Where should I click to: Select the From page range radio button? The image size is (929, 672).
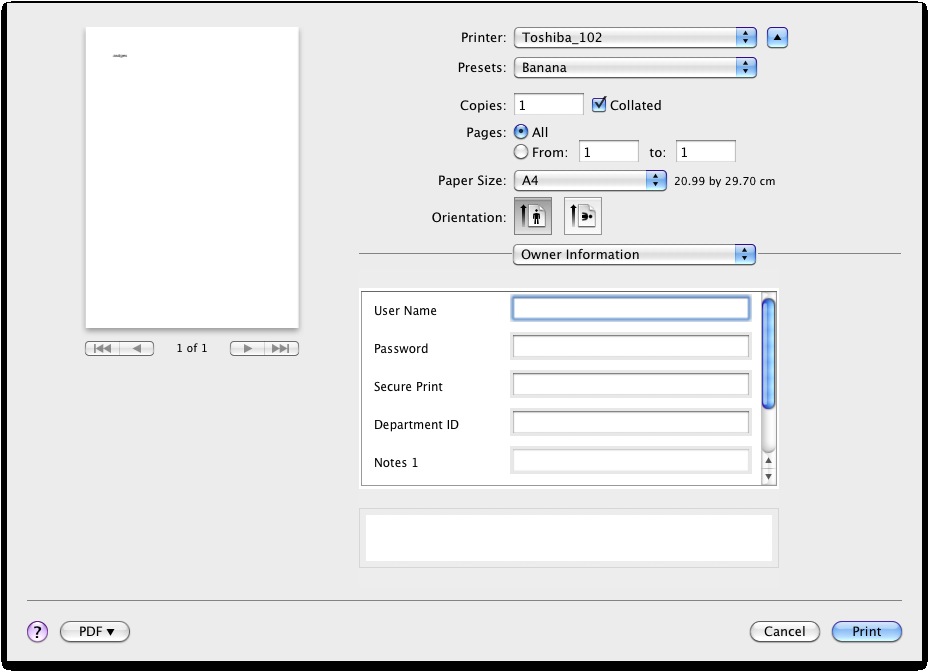521,152
